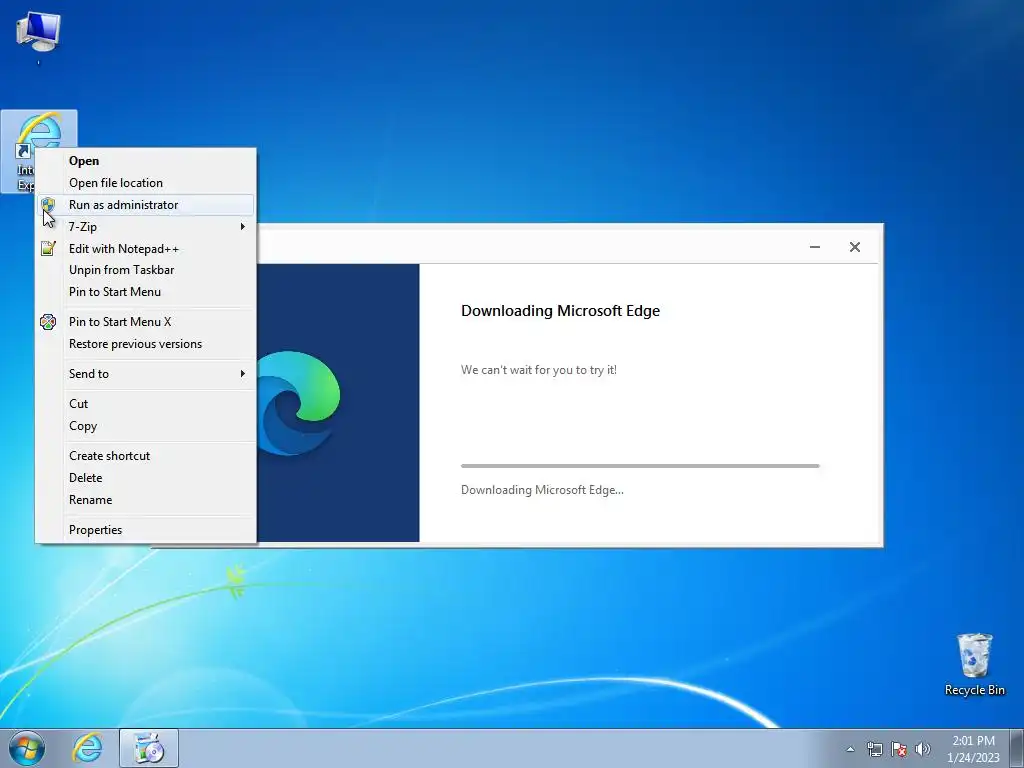Viewport: 1024px width, 768px height.
Task: Open the network tray icon
Action: pyautogui.click(x=874, y=749)
